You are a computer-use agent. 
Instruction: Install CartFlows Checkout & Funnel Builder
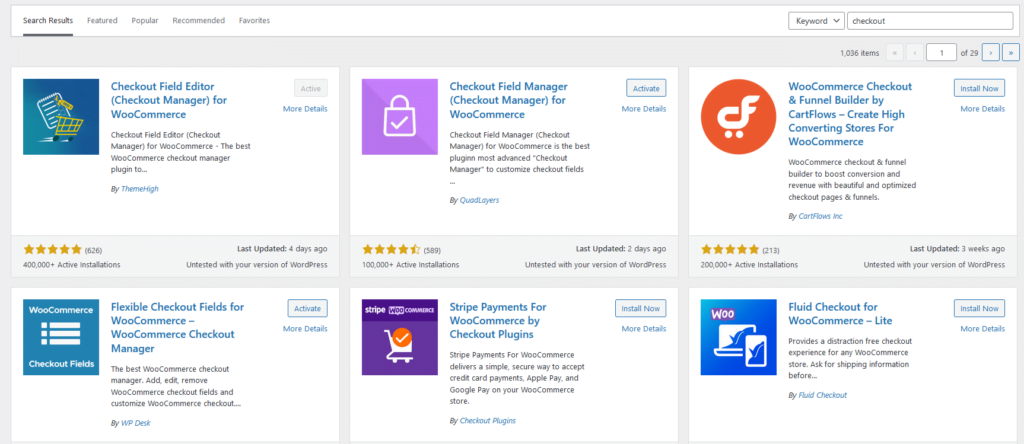979,88
